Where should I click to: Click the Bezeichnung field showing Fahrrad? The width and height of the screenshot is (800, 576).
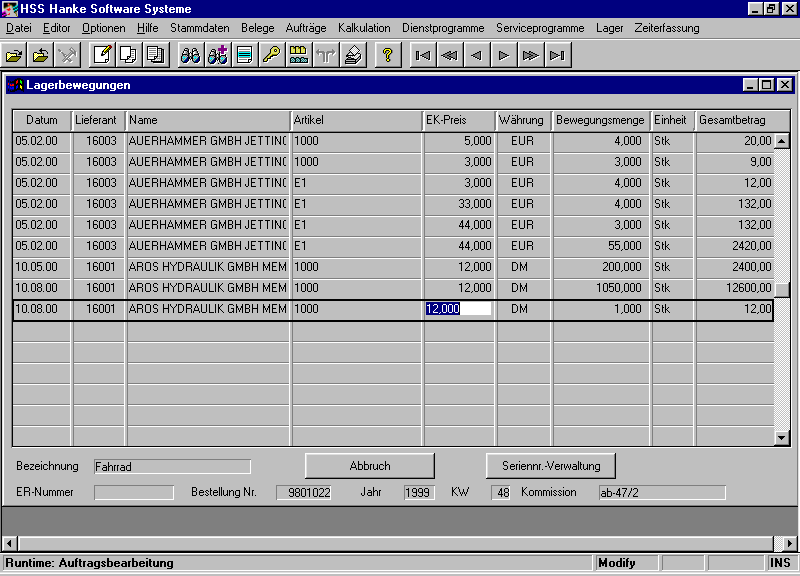tap(171, 466)
